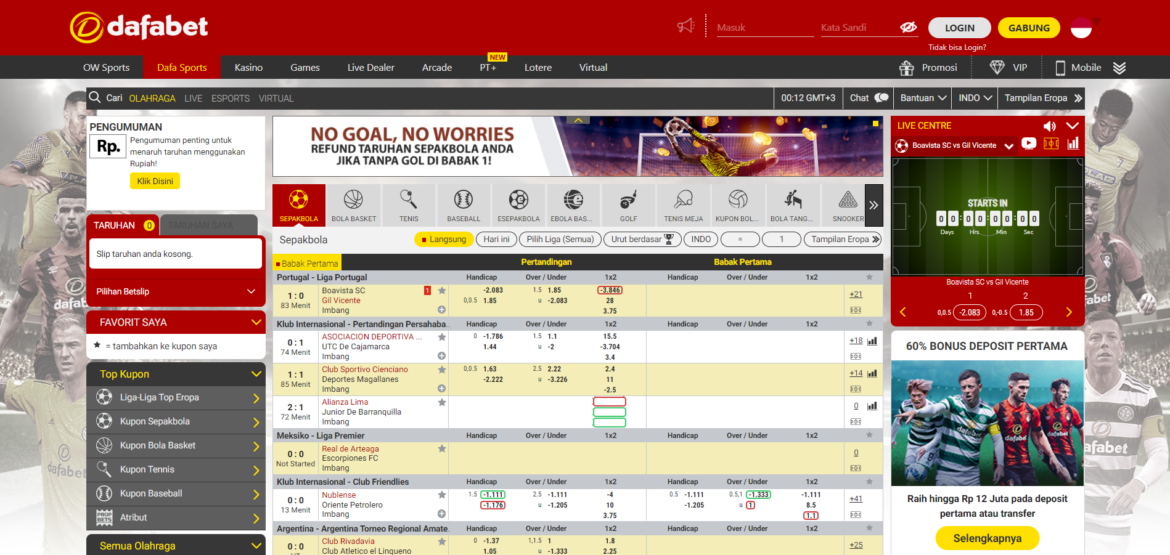
Task: Open Live Dealer menu
Action: (x=371, y=68)
